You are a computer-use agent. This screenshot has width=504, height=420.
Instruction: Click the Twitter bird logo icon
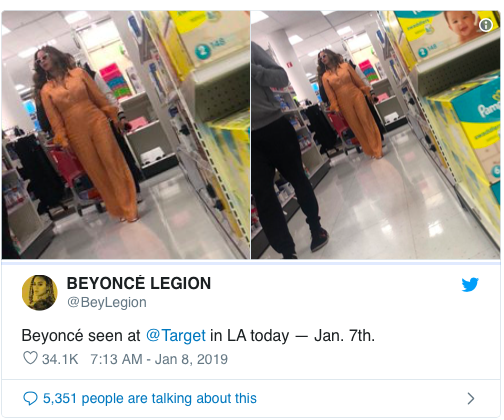[x=470, y=284]
